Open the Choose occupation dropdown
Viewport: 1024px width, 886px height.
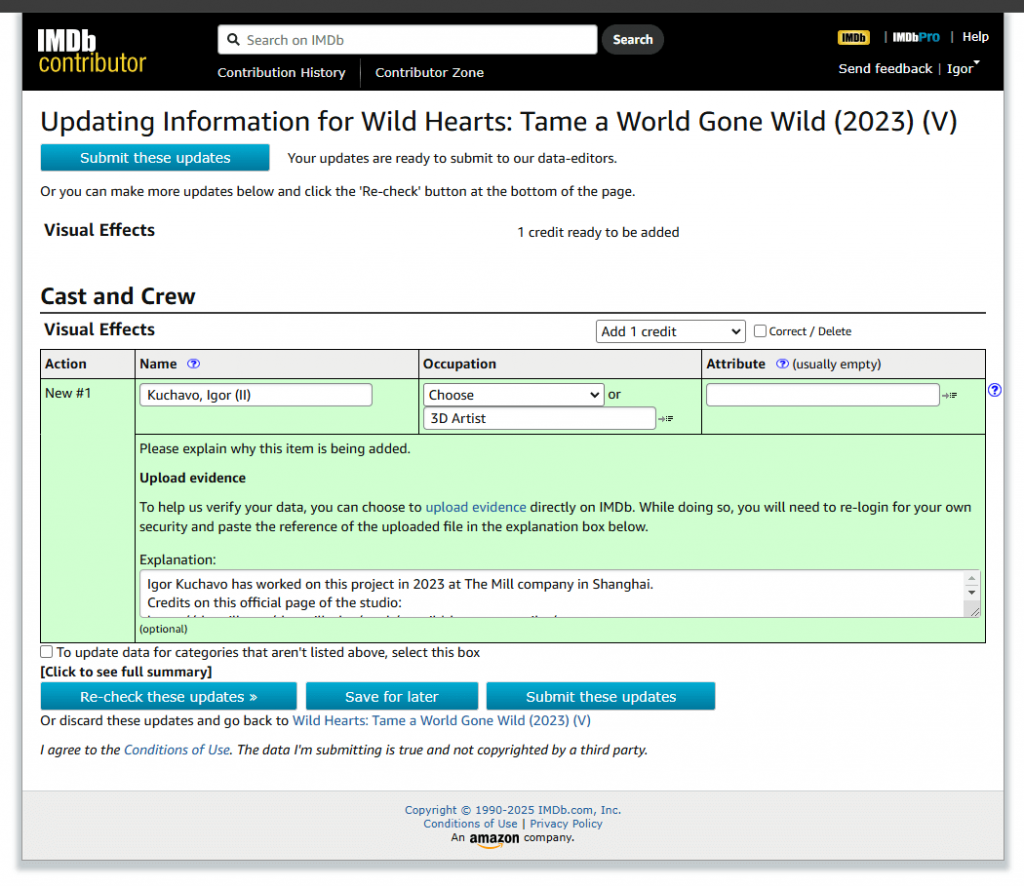513,395
